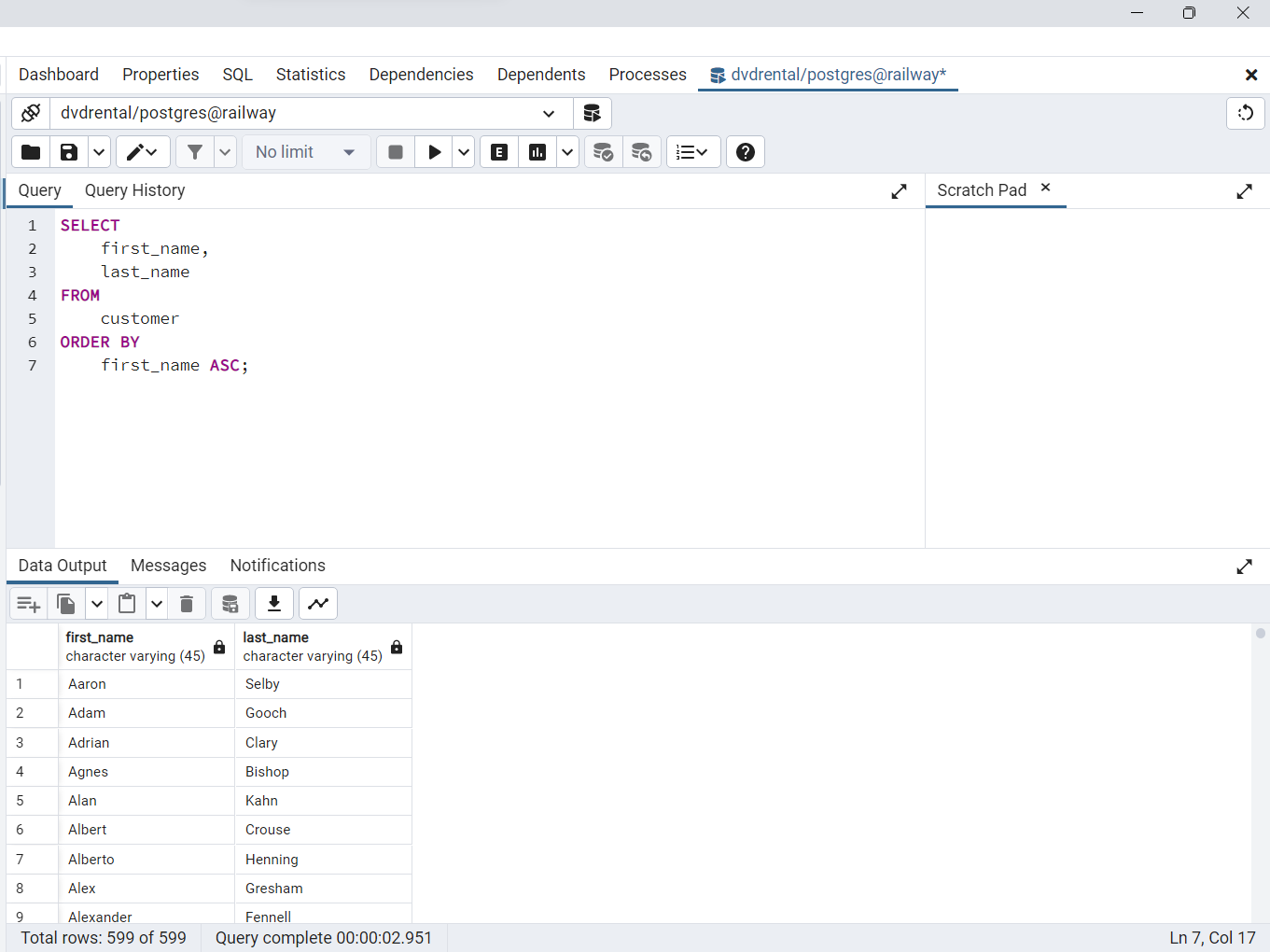Open the graph visualiser icon
The width and height of the screenshot is (1270, 952).
318,604
